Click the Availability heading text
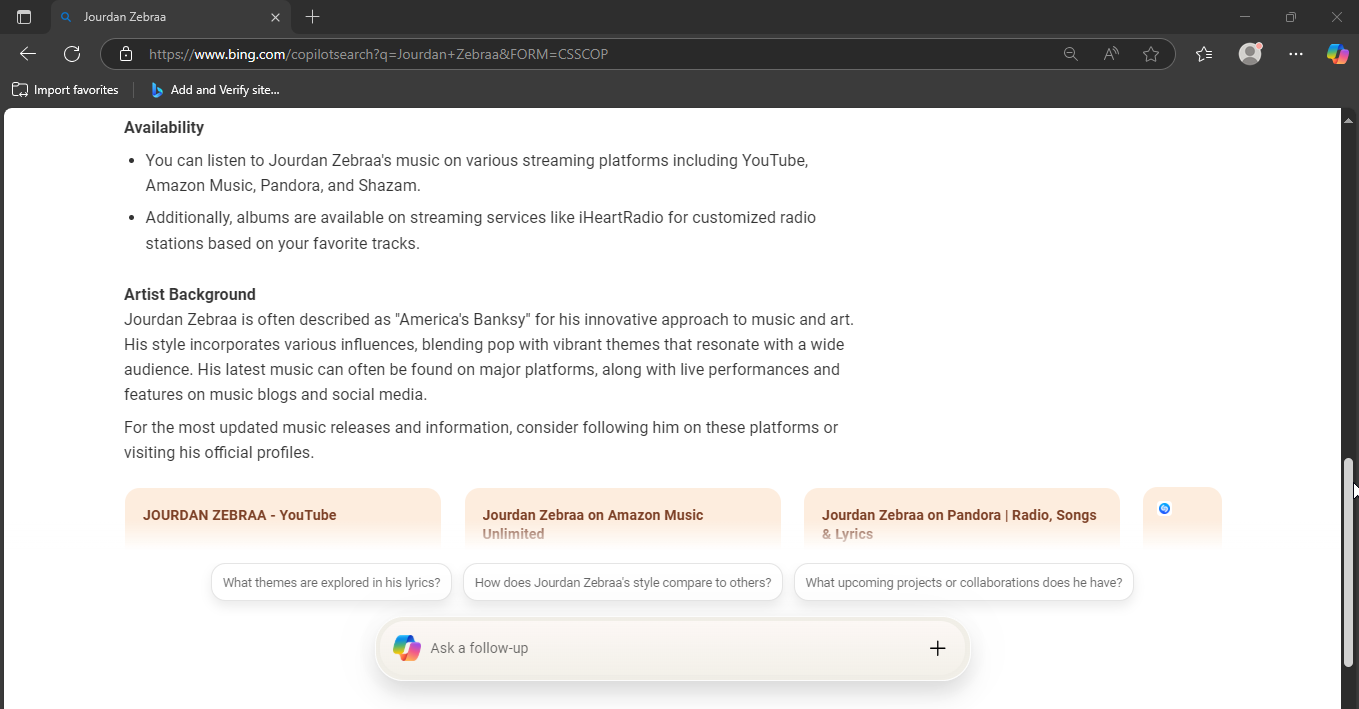The width and height of the screenshot is (1359, 709). [x=164, y=127]
